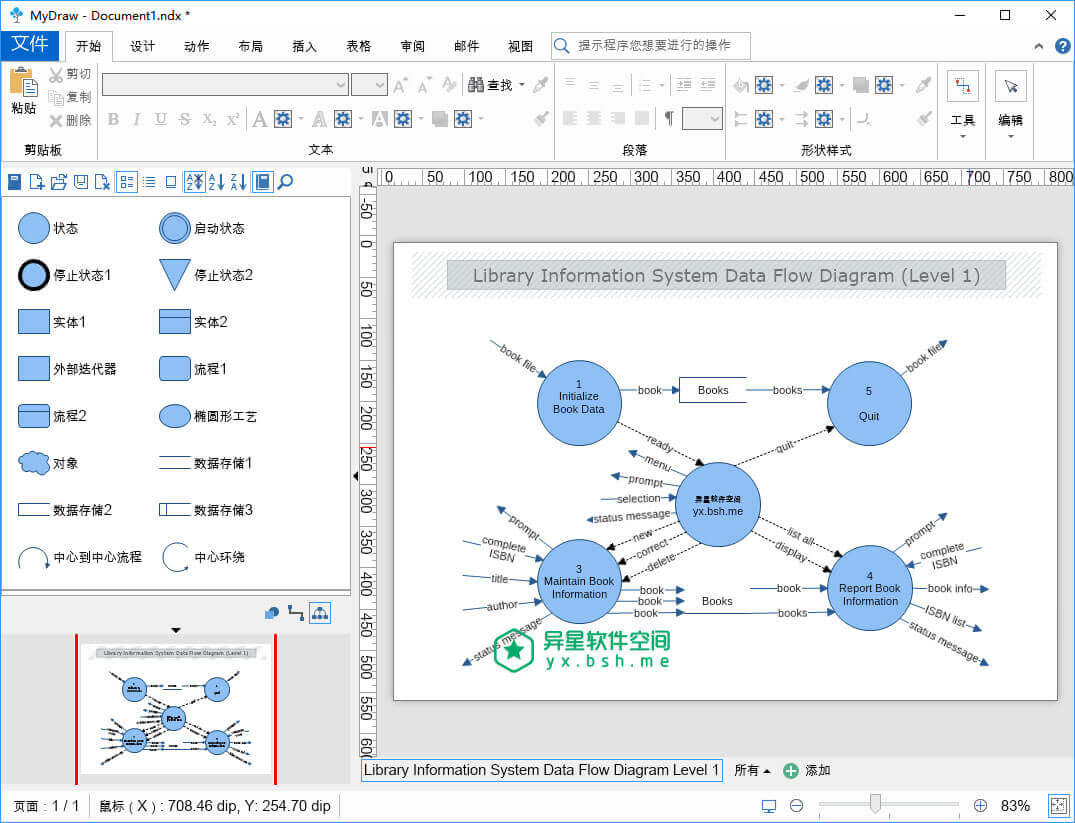Expand the font name combo box
This screenshot has height=823, width=1075.
coord(341,85)
